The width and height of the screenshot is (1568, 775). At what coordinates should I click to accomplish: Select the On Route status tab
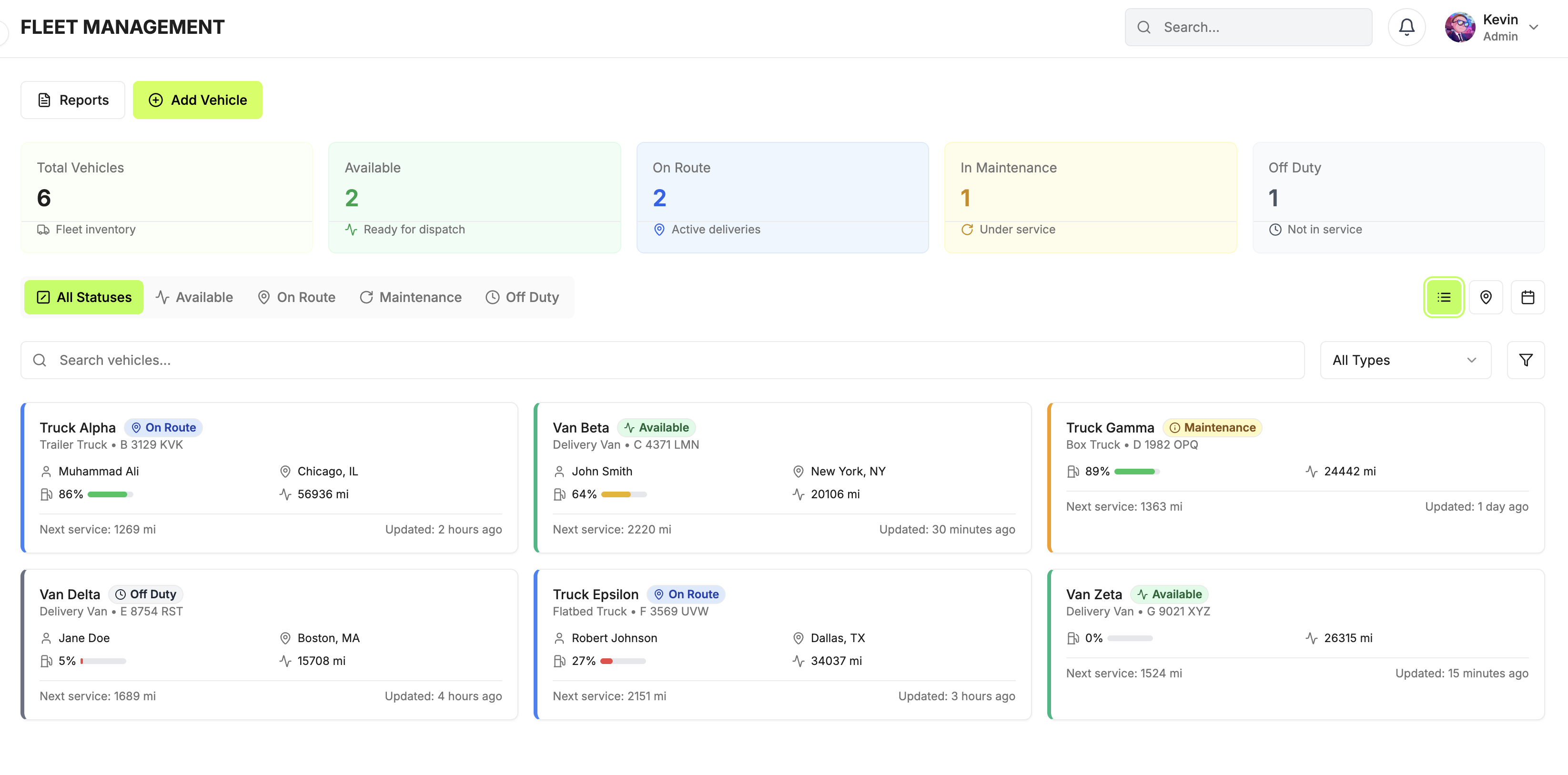pos(296,297)
